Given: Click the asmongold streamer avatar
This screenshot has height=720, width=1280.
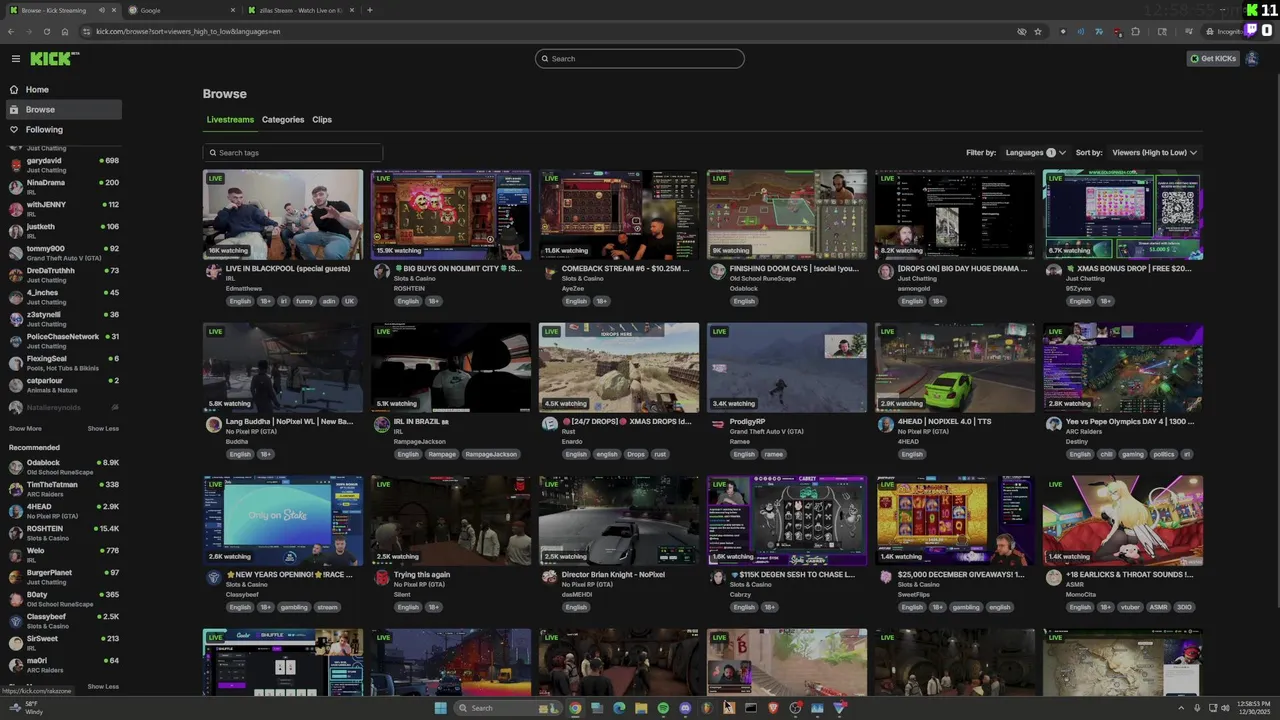Looking at the screenshot, I should (x=885, y=271).
